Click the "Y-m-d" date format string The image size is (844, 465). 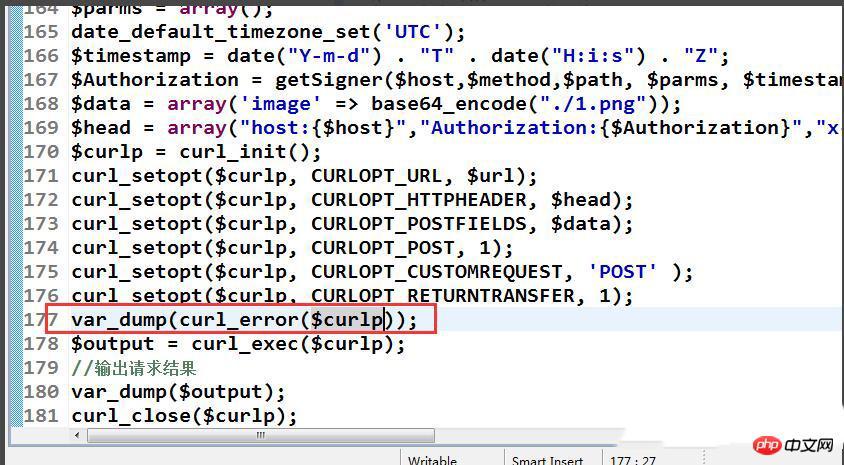[x=329, y=55]
